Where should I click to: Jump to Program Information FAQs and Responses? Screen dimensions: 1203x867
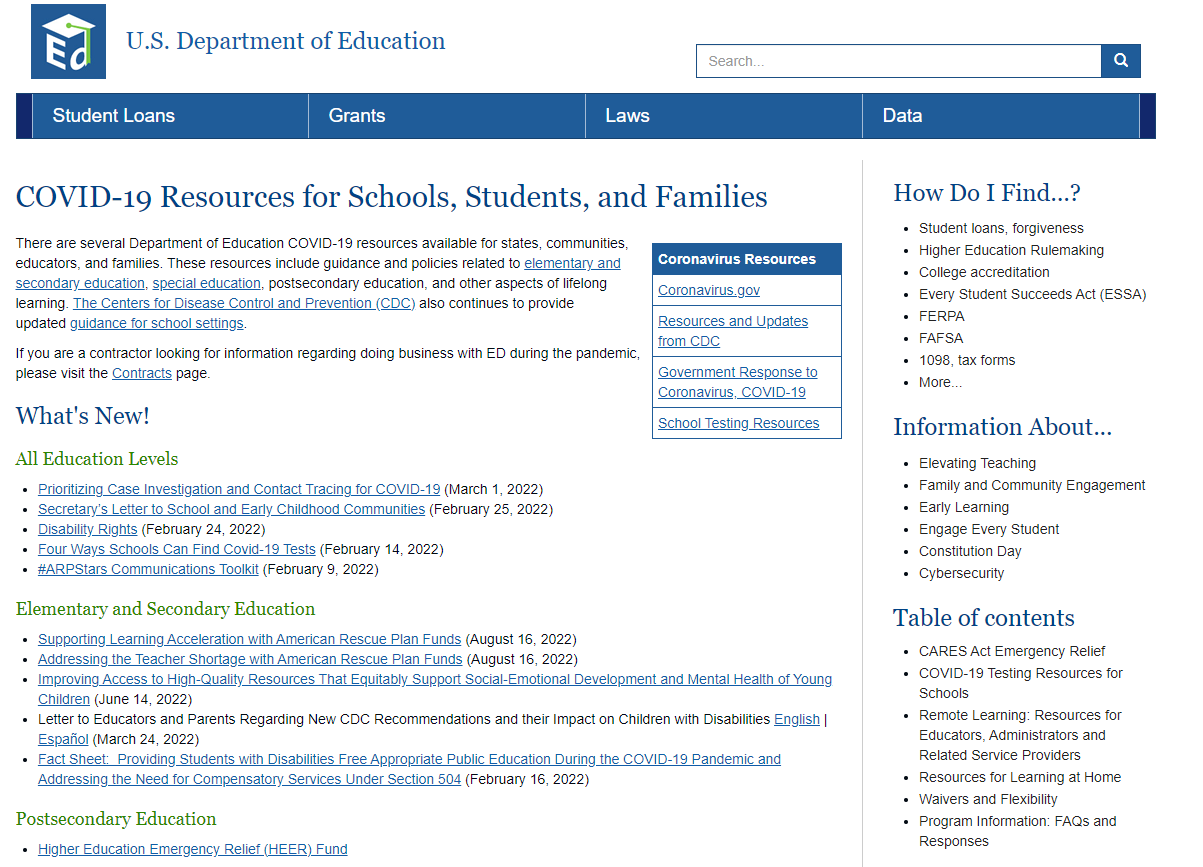1018,831
